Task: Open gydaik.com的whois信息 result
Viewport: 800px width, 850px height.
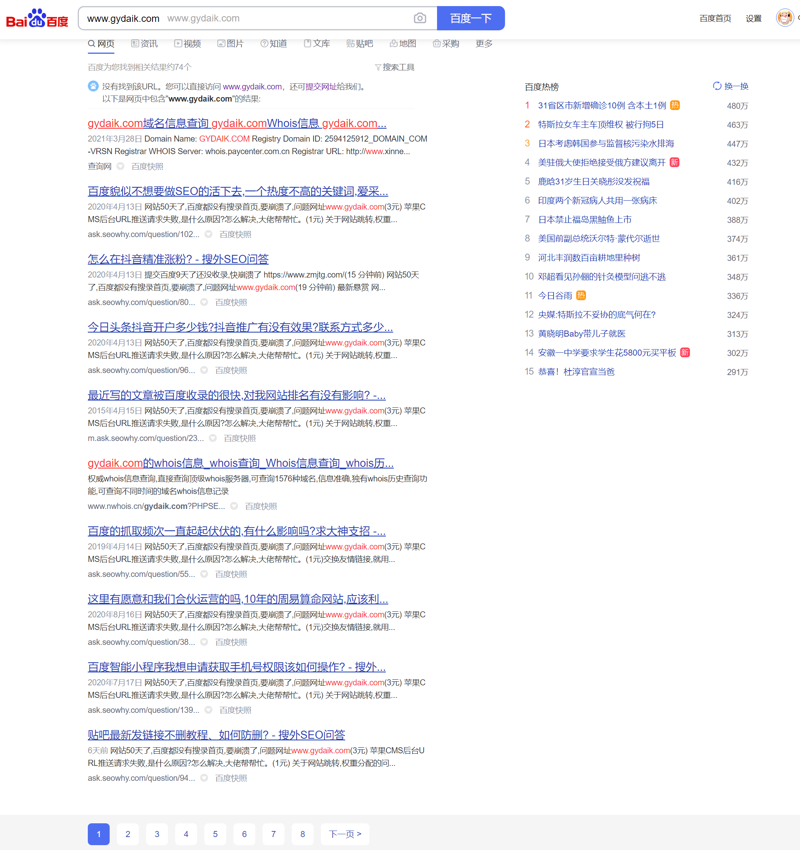Action: coord(241,463)
